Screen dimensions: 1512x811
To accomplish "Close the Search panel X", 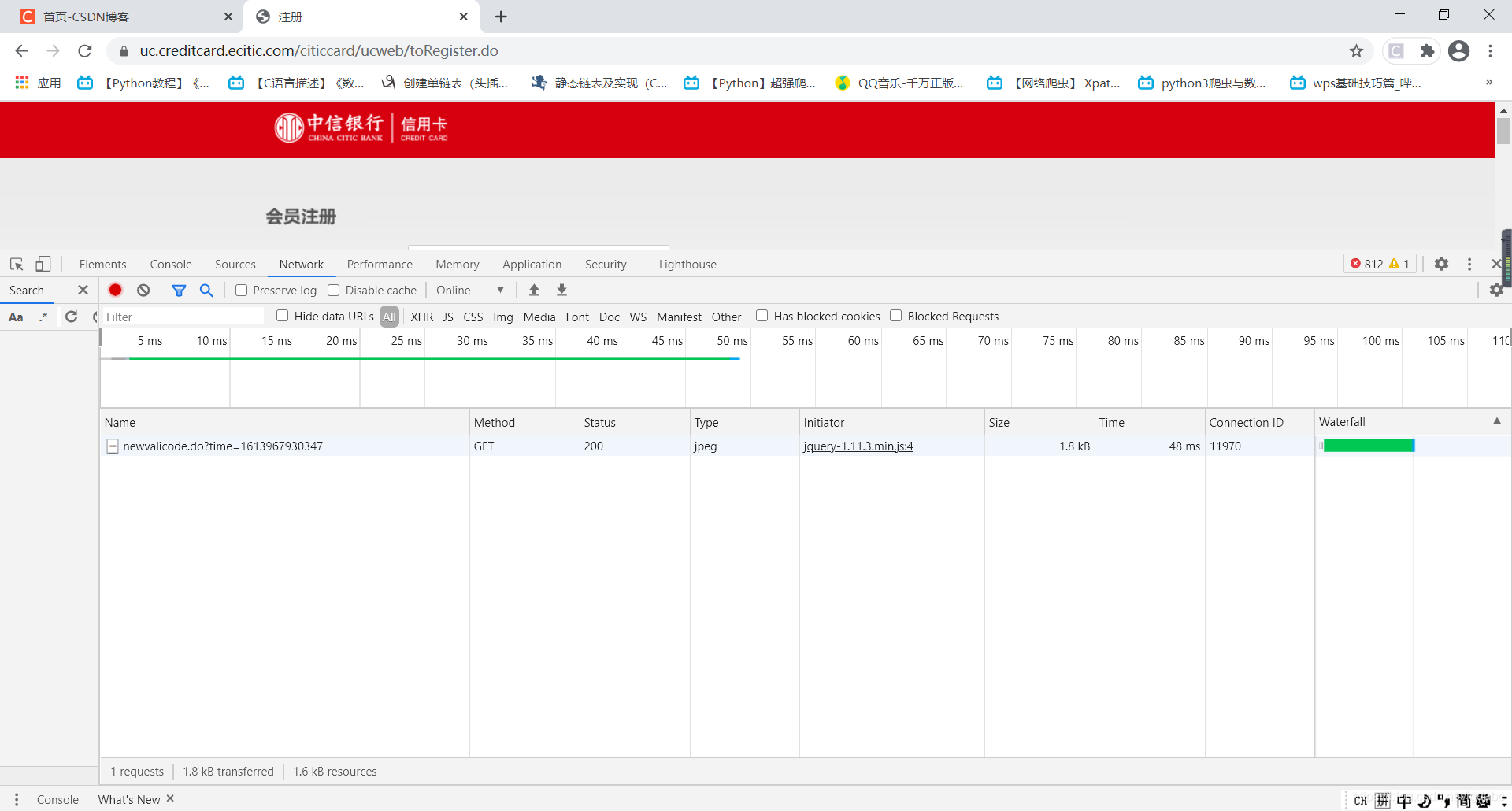I will tap(83, 290).
